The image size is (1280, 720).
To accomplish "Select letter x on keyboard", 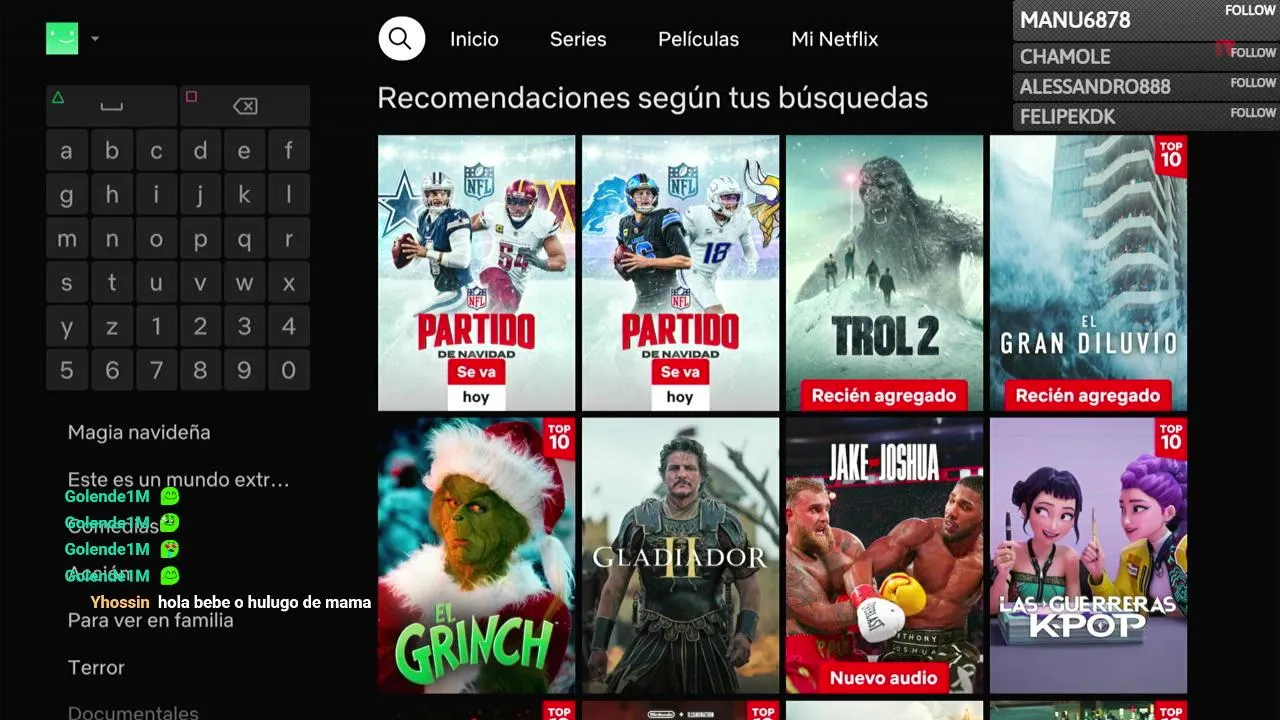I will click(x=289, y=283).
